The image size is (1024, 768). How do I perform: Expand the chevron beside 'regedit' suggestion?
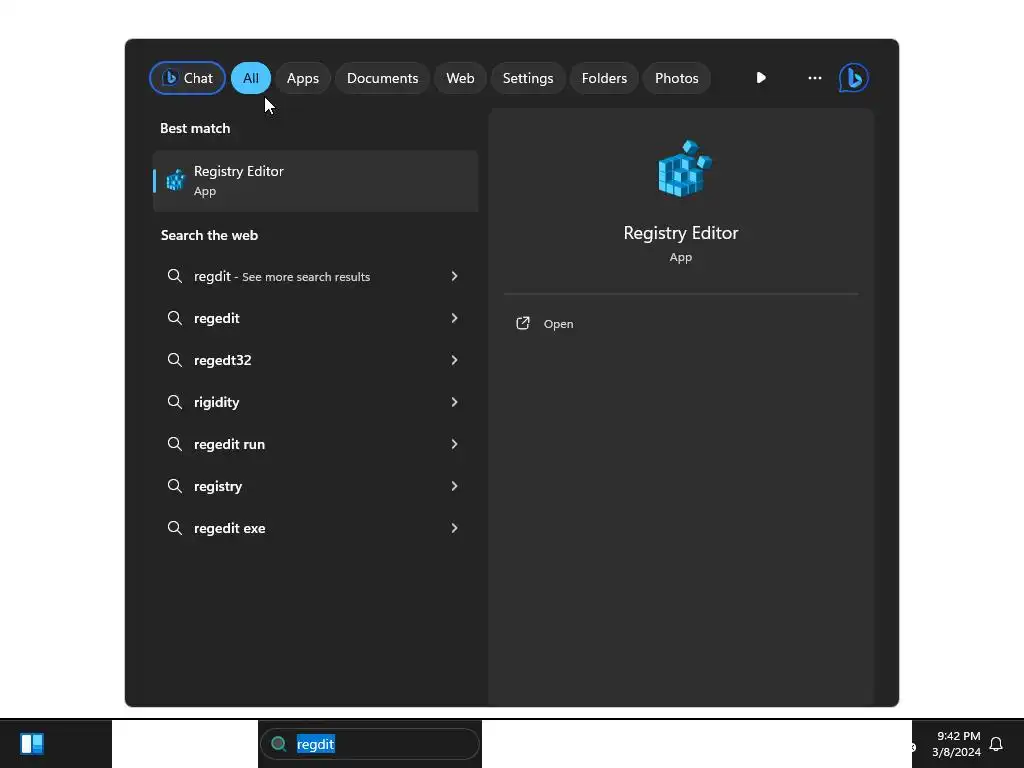(x=455, y=318)
